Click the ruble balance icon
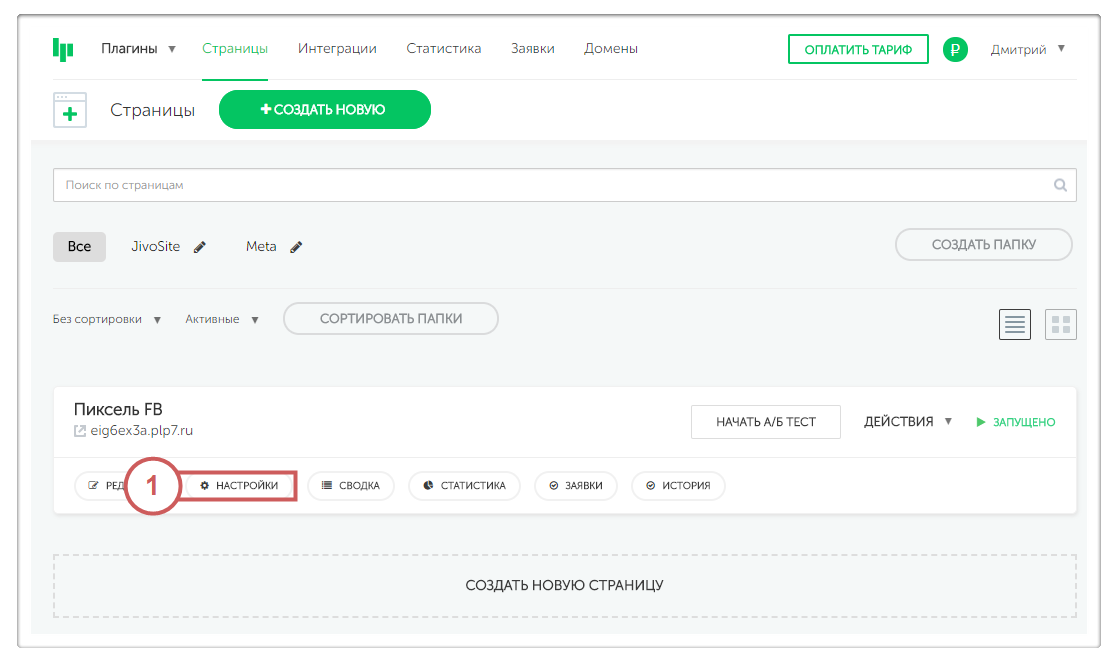 pyautogui.click(x=955, y=49)
